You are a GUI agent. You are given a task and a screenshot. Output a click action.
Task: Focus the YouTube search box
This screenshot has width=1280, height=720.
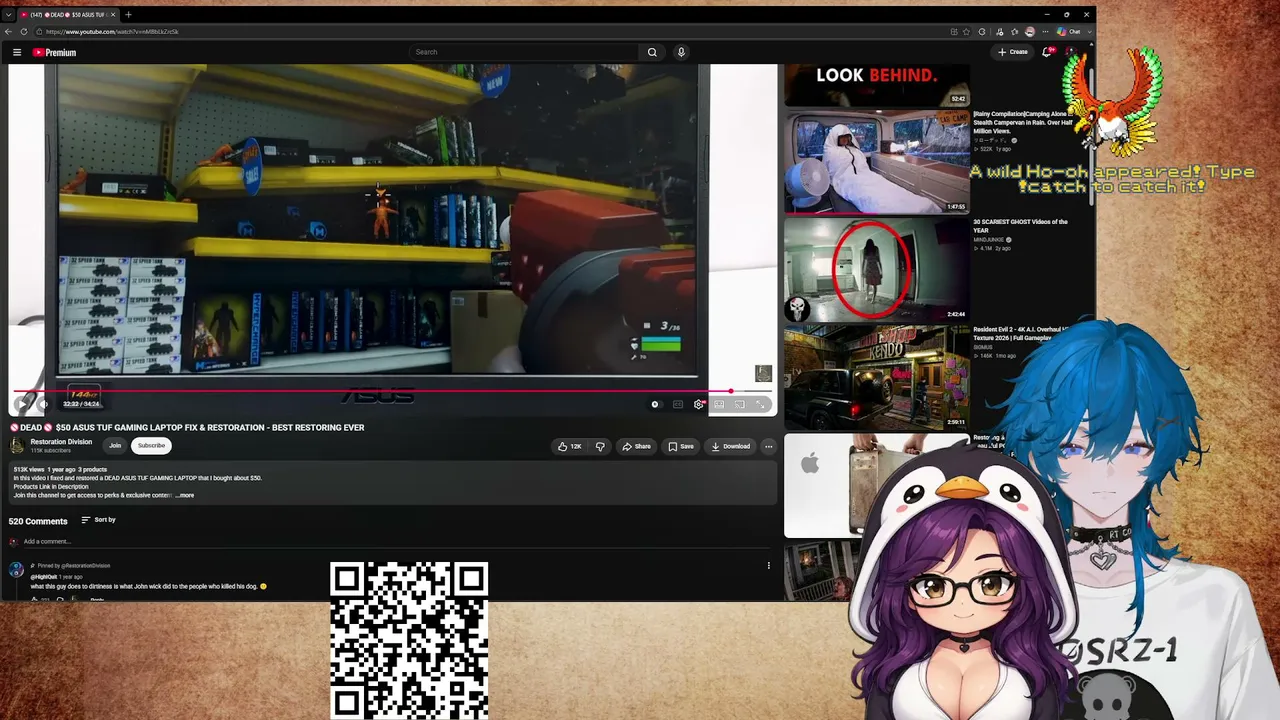(525, 52)
